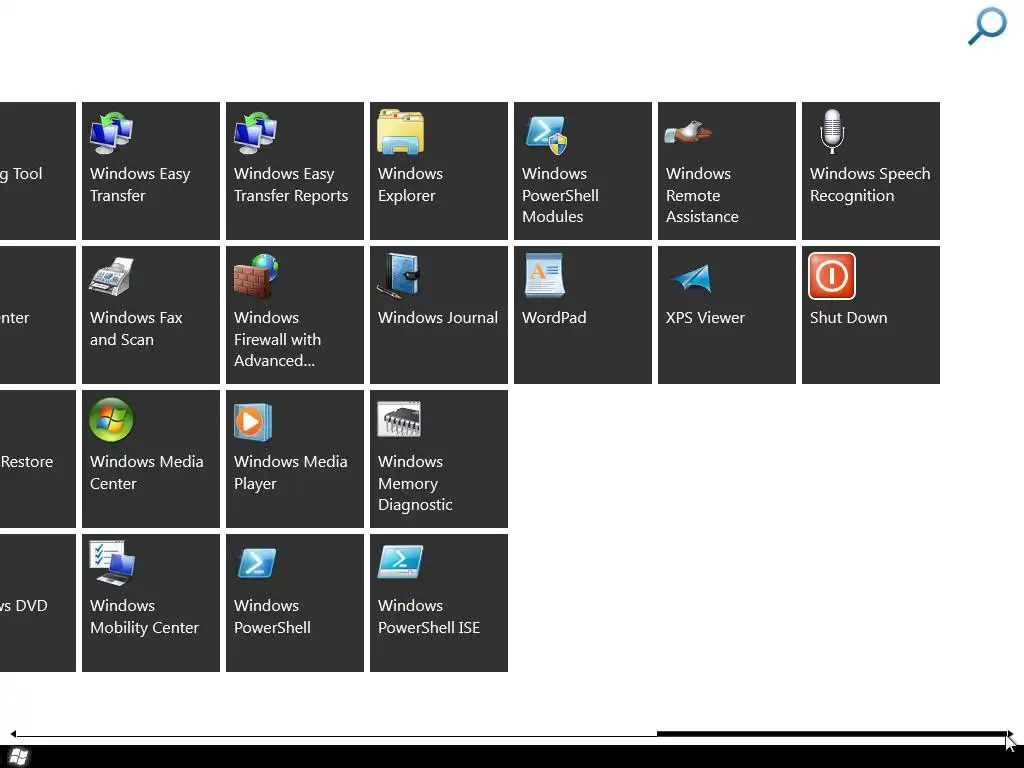1024x768 pixels.
Task: Open Windows Mobility Center icon
Action: (112, 563)
